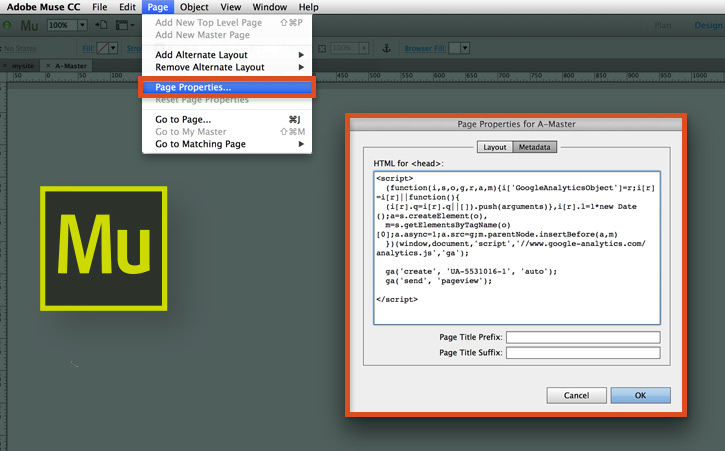Screen dimensions: 725x451
Task: Choose Go to Page... menu item
Action: (227, 119)
